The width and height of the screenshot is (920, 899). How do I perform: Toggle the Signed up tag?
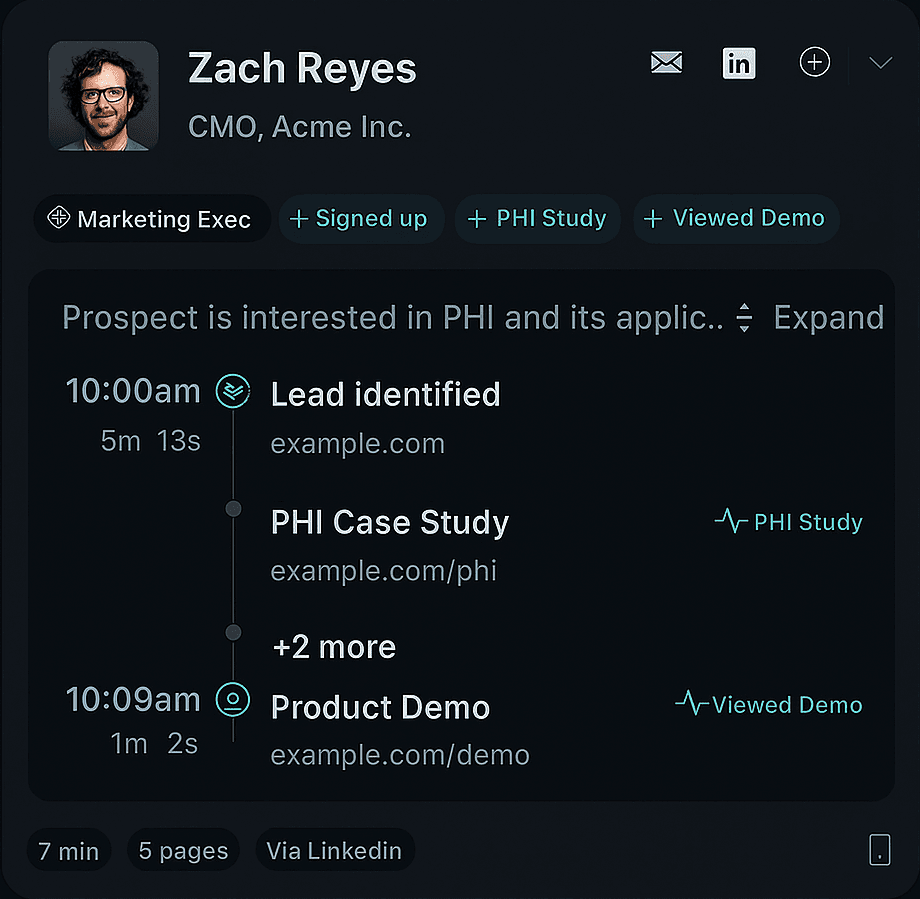coord(361,219)
